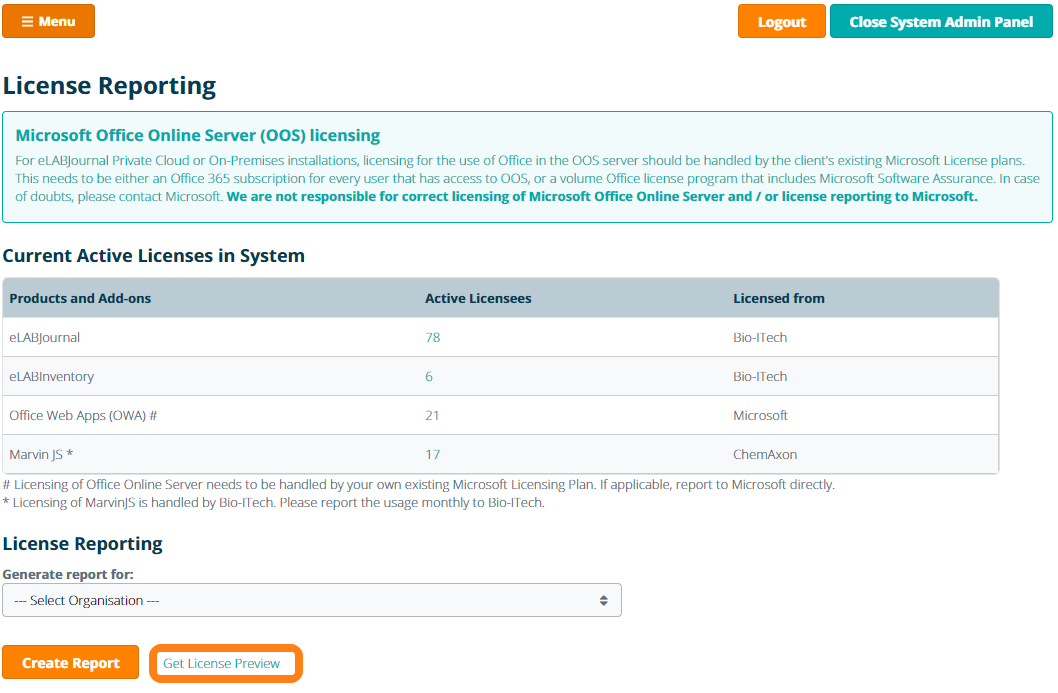Click the Create Report button
Viewport: 1058px width, 693px height.
coord(71,663)
